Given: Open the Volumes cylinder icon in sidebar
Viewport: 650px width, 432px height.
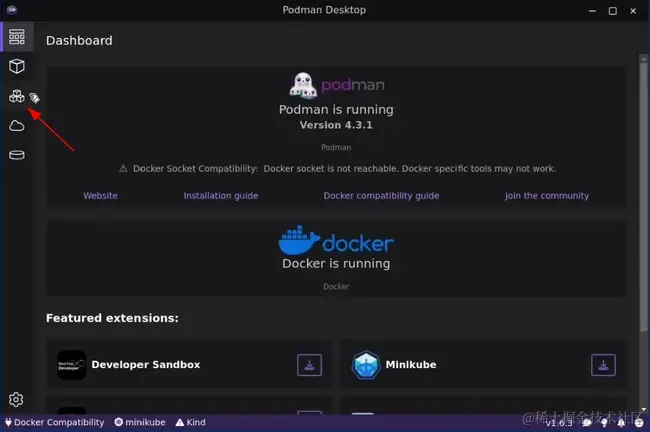Looking at the screenshot, I should click(x=17, y=155).
